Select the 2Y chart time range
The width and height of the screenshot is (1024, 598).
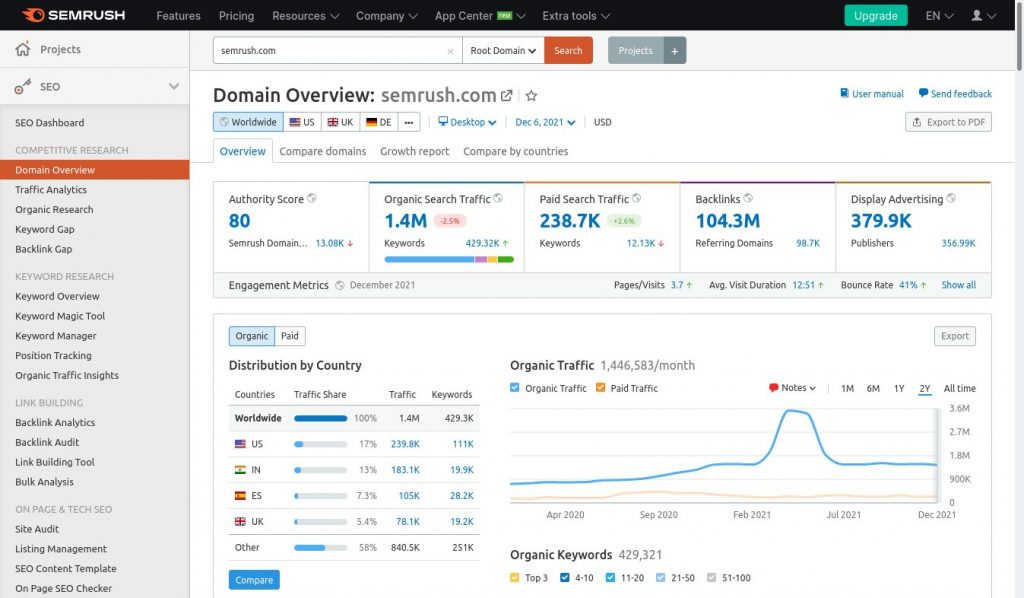point(925,388)
